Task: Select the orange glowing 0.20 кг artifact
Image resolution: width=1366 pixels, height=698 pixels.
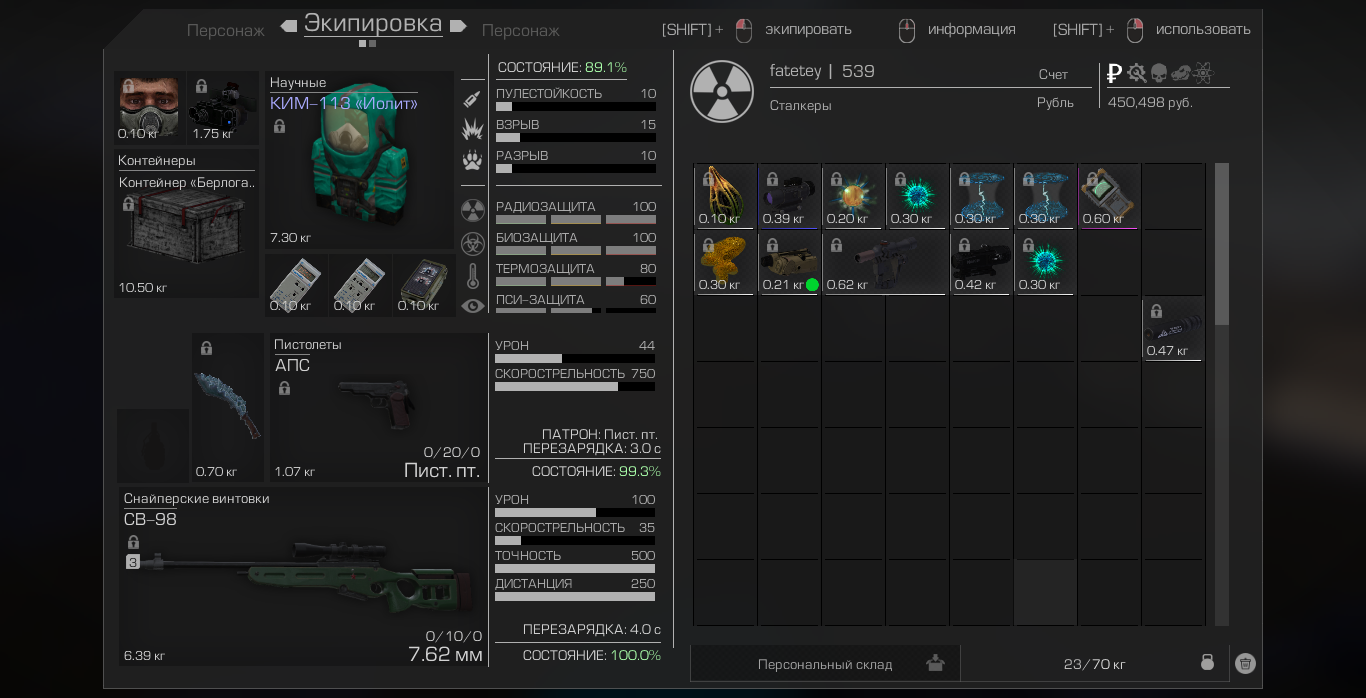Action: point(853,197)
